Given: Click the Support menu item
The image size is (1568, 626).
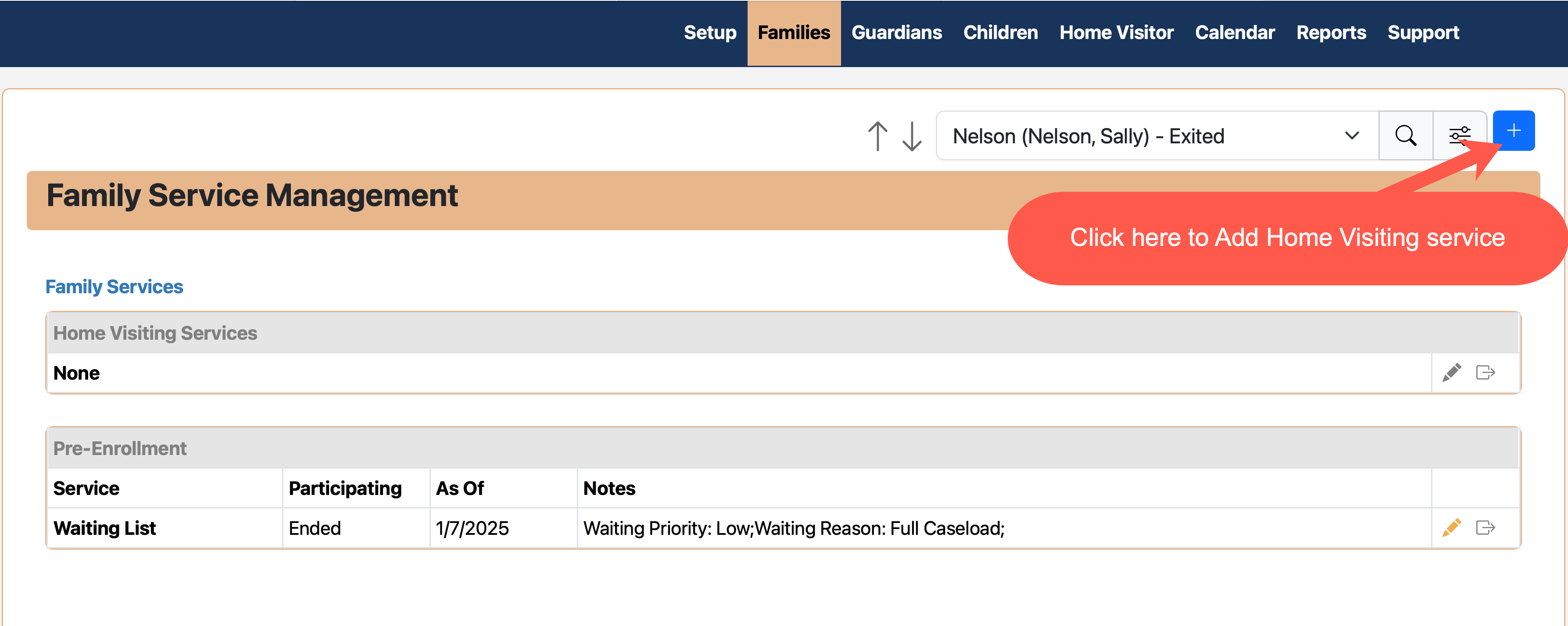Looking at the screenshot, I should 1422,32.
